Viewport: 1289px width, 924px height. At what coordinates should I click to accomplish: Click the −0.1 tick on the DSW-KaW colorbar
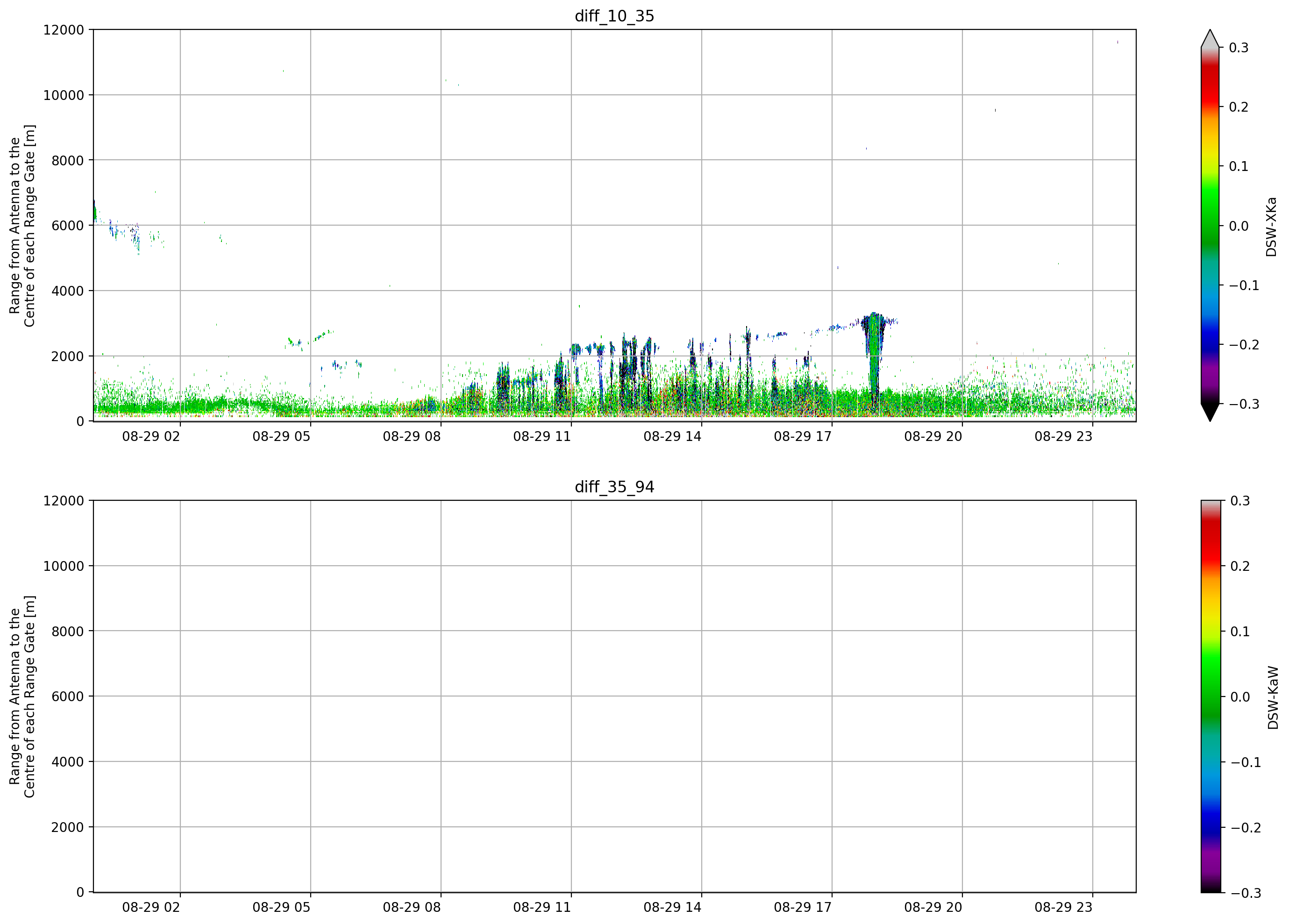point(1246,763)
